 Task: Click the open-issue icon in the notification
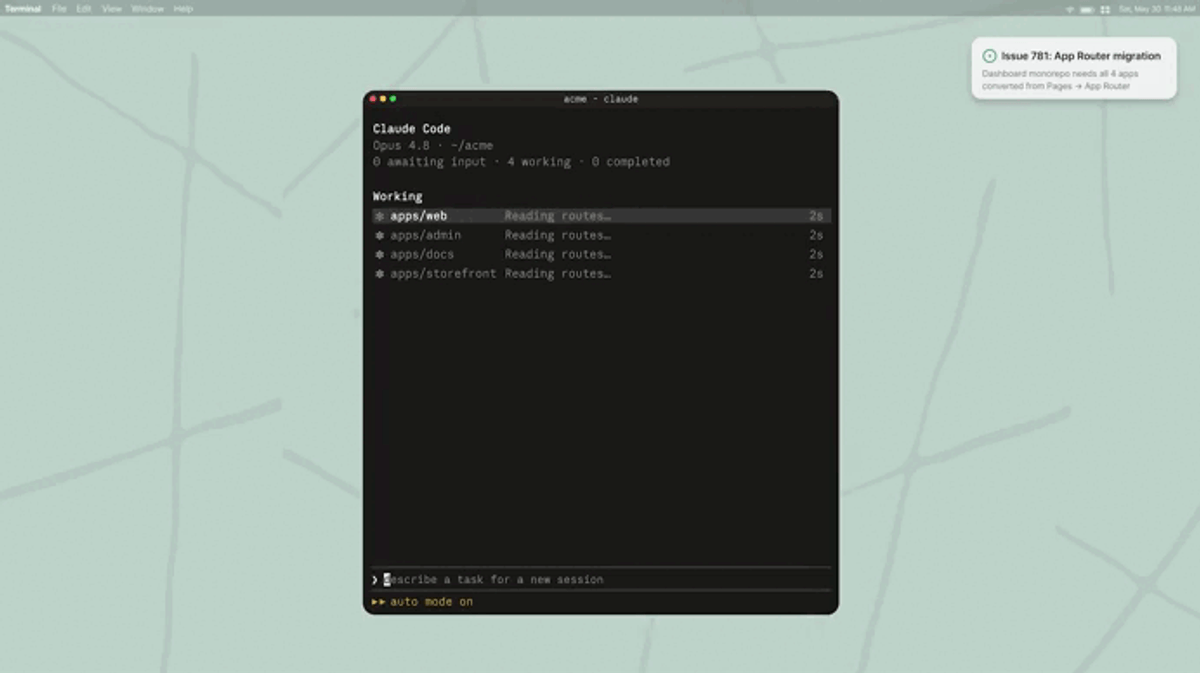point(989,56)
